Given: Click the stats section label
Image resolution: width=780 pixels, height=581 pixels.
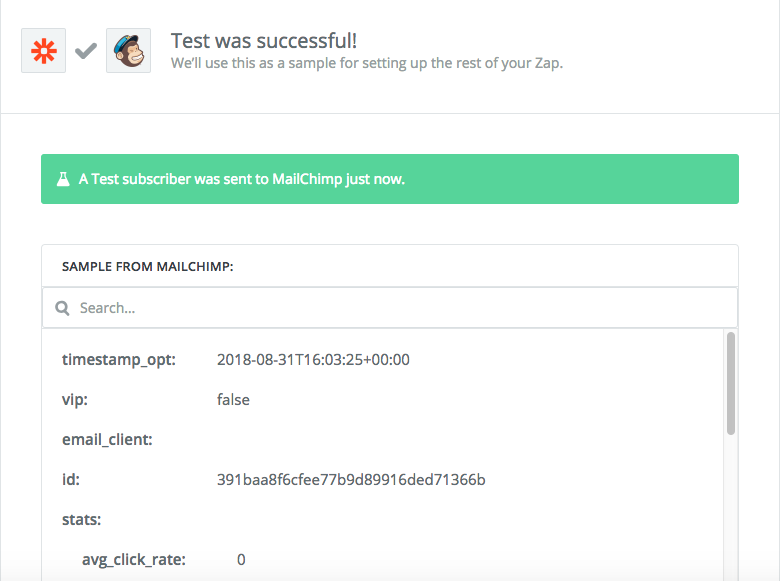Looking at the screenshot, I should pos(82,519).
